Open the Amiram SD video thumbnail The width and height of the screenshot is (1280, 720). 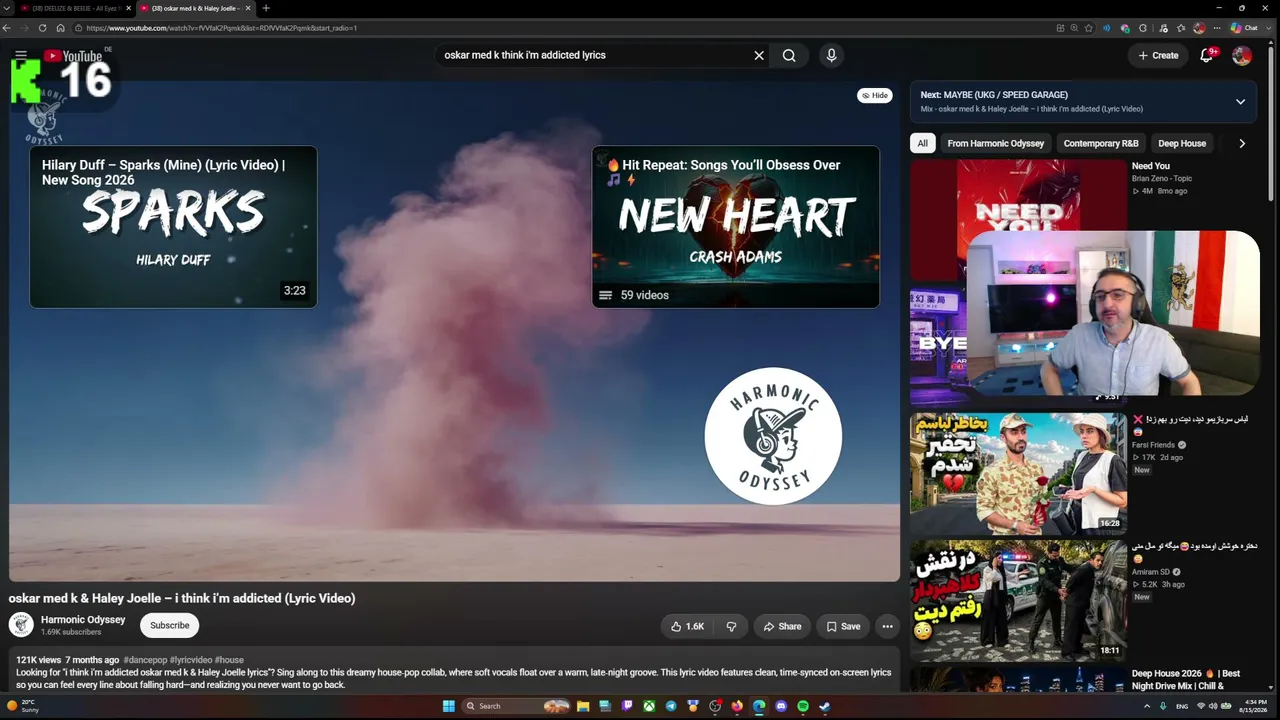coord(1018,601)
